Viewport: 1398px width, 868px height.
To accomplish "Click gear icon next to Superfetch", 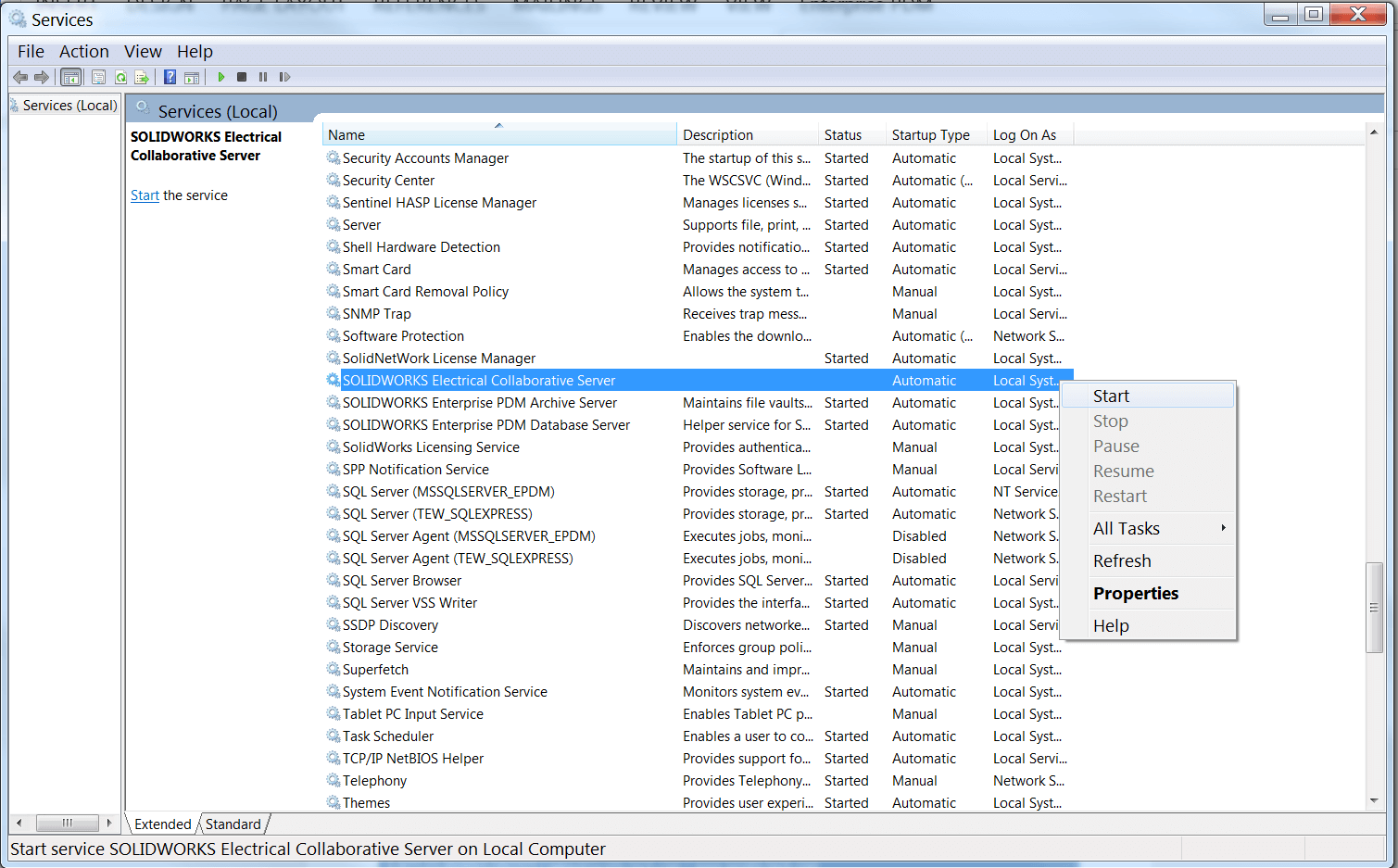I will pos(334,669).
